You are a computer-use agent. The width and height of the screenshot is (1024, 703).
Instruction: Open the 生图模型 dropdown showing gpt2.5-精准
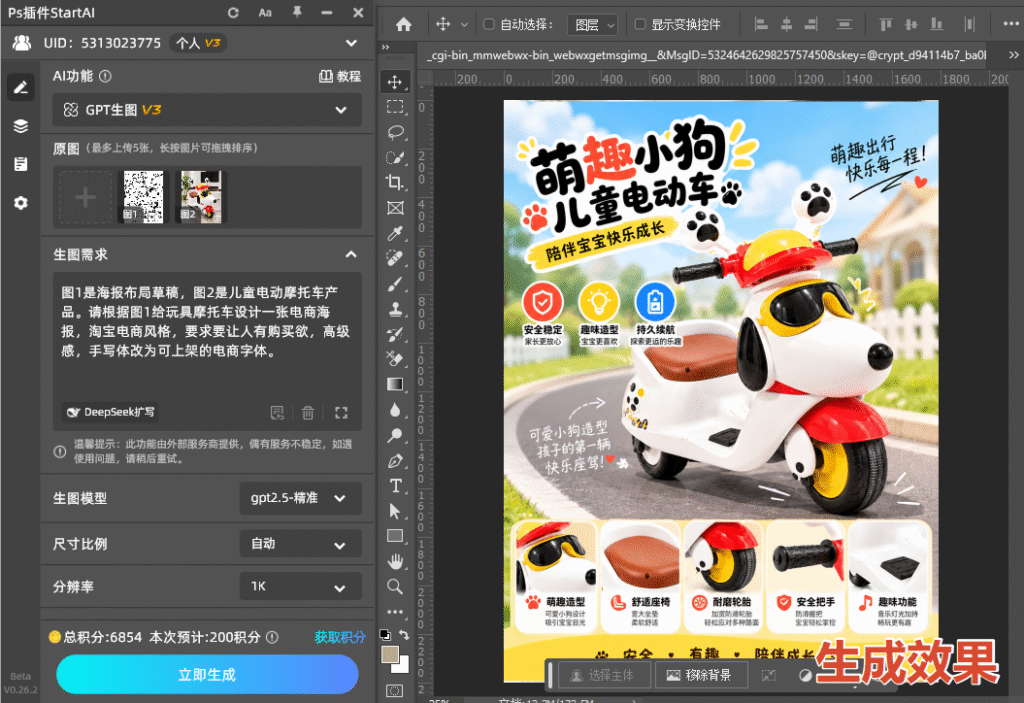click(x=300, y=499)
